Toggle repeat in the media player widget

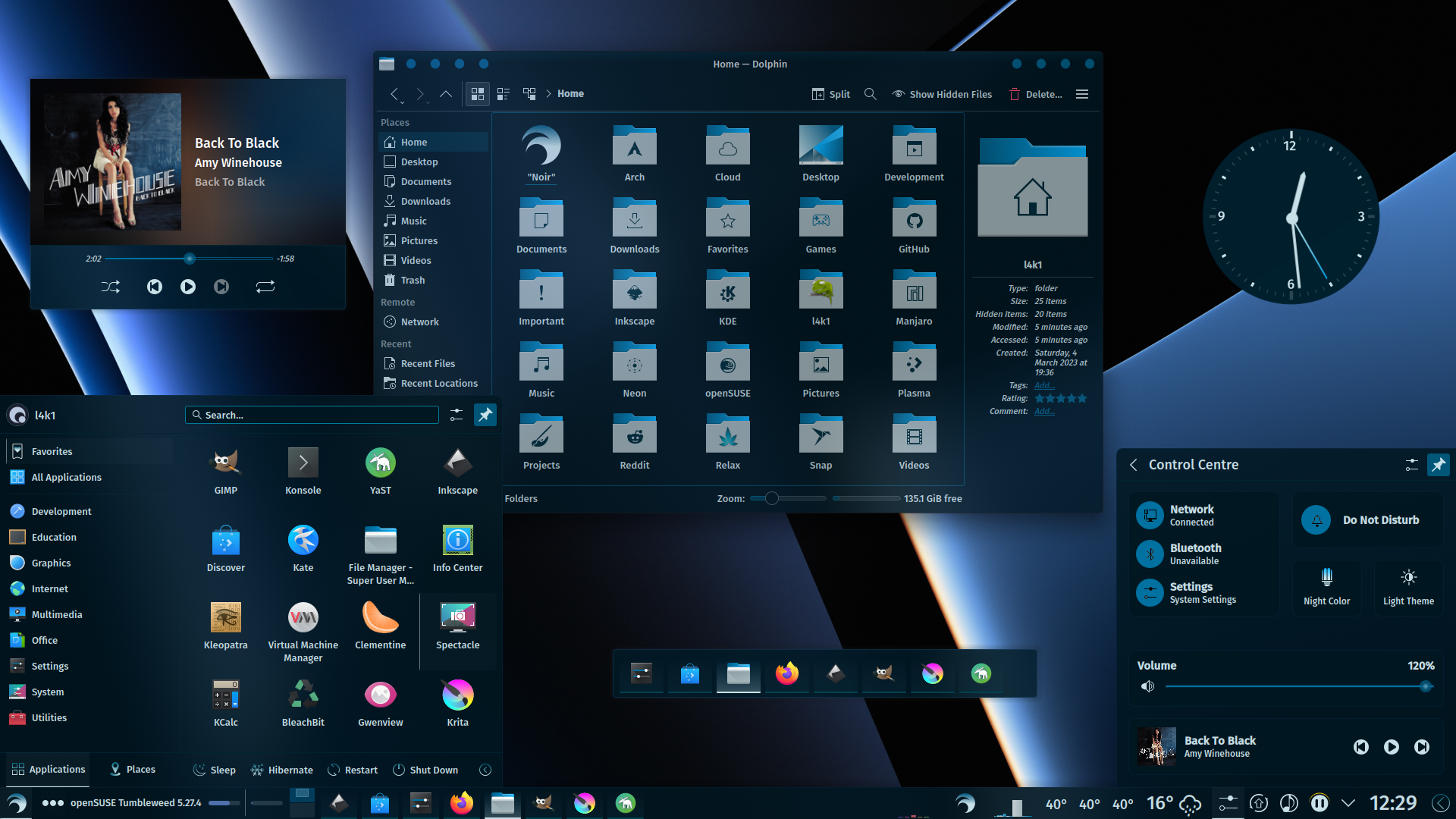coord(265,287)
